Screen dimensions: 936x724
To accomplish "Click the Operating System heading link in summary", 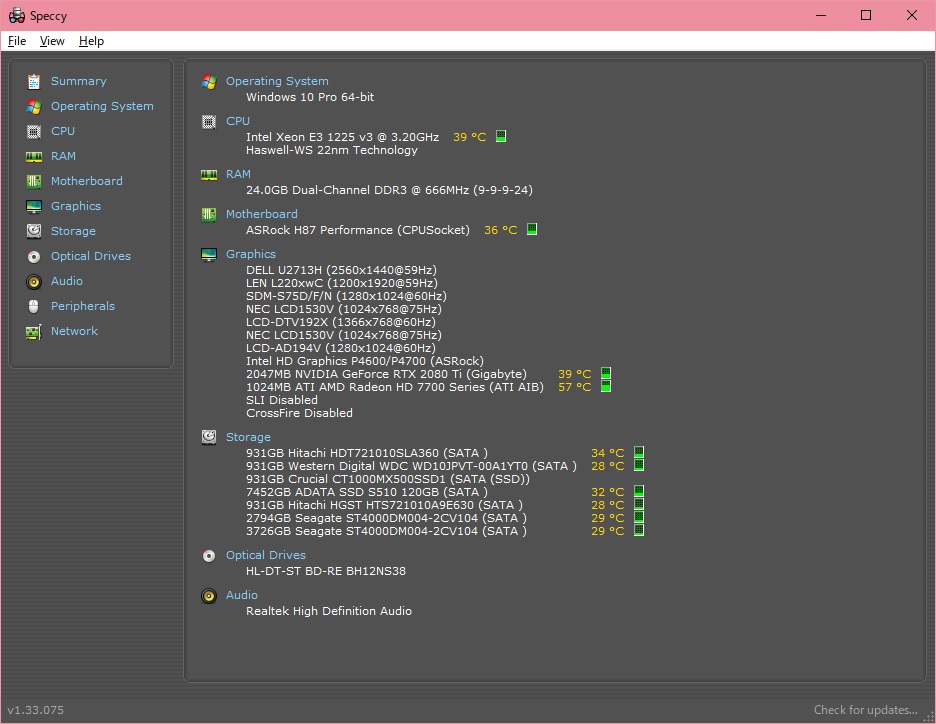I will 277,81.
